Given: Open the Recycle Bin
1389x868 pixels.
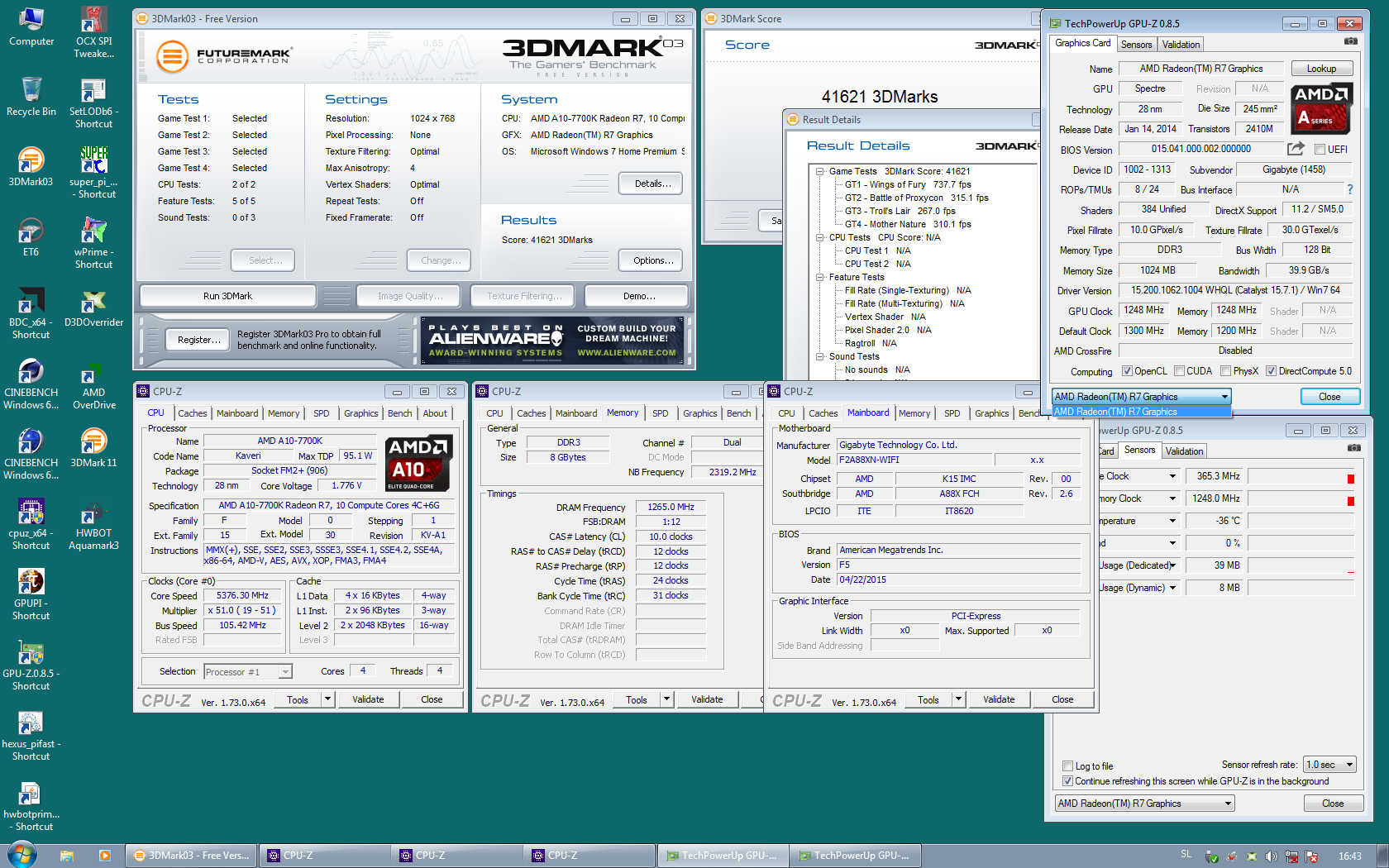Looking at the screenshot, I should [31, 97].
